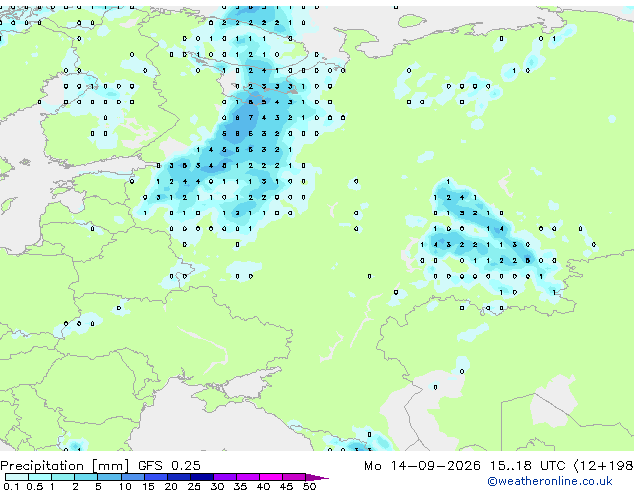This screenshot has width=634, height=490.
Task: Select the (12+198 forecast offset text
Action: [603, 466]
